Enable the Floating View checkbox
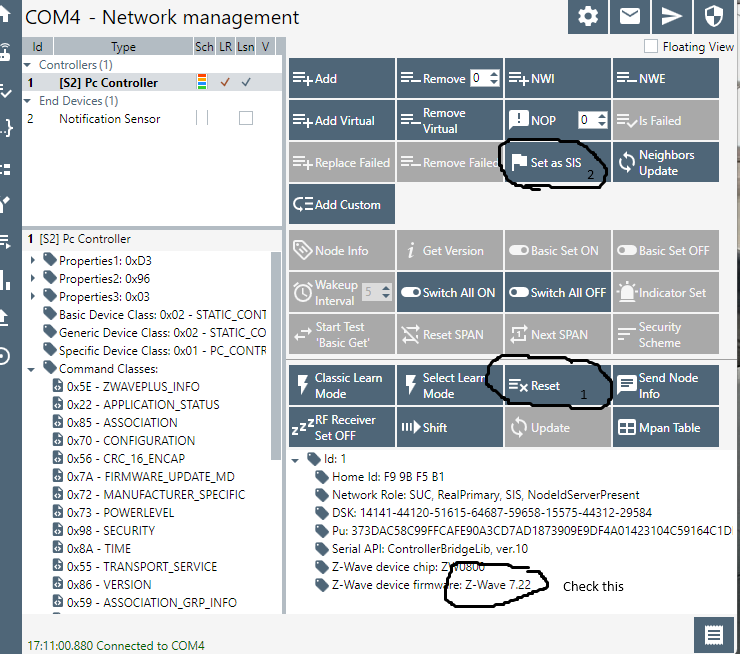 click(x=651, y=47)
